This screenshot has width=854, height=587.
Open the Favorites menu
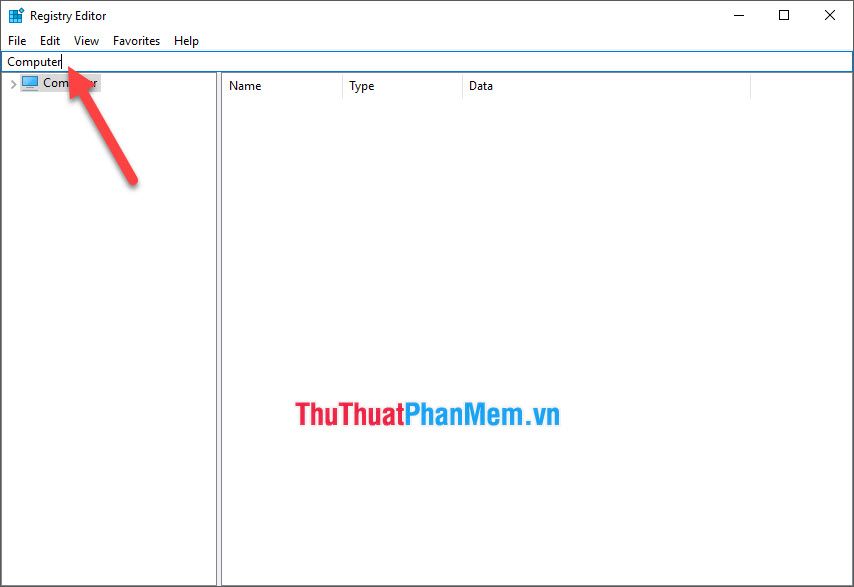tap(136, 41)
